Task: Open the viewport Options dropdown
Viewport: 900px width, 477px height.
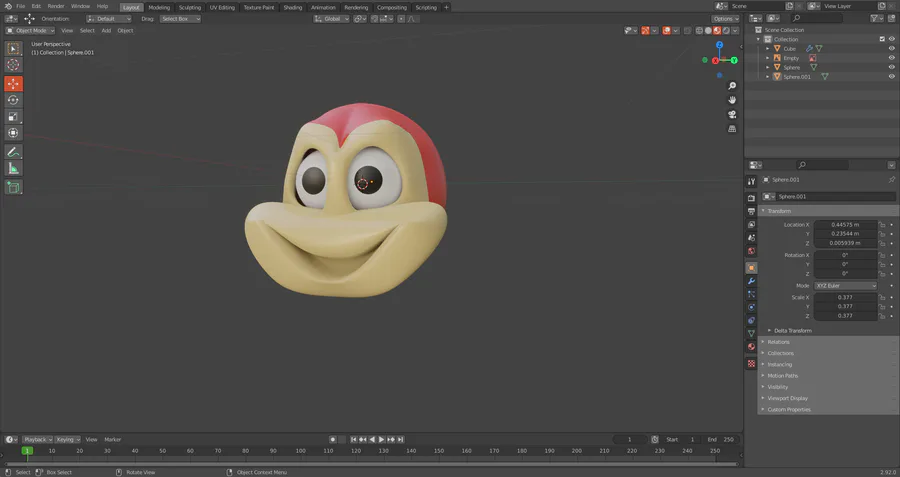Action: pos(726,19)
